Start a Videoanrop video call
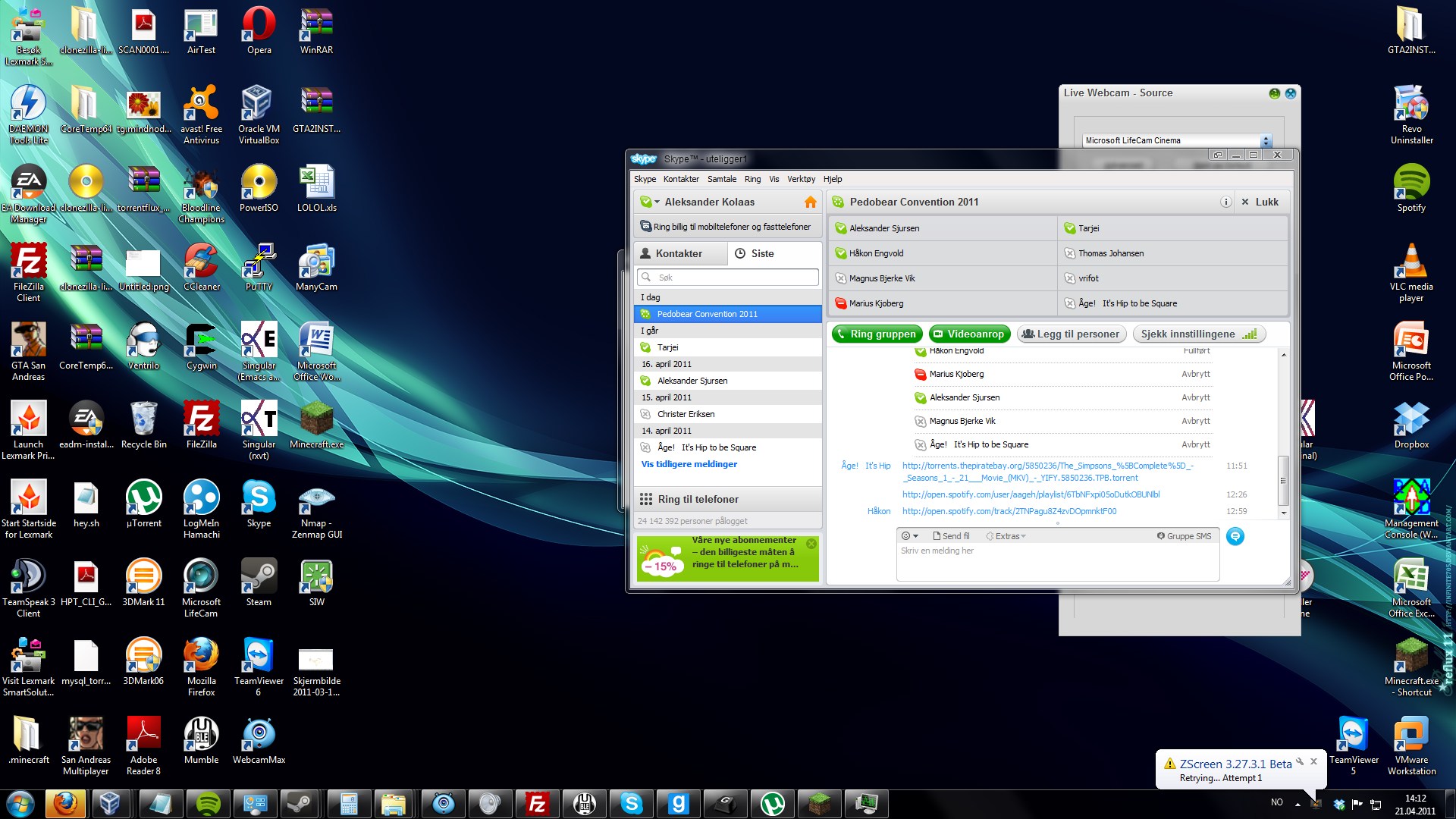The width and height of the screenshot is (1456, 819). (969, 334)
